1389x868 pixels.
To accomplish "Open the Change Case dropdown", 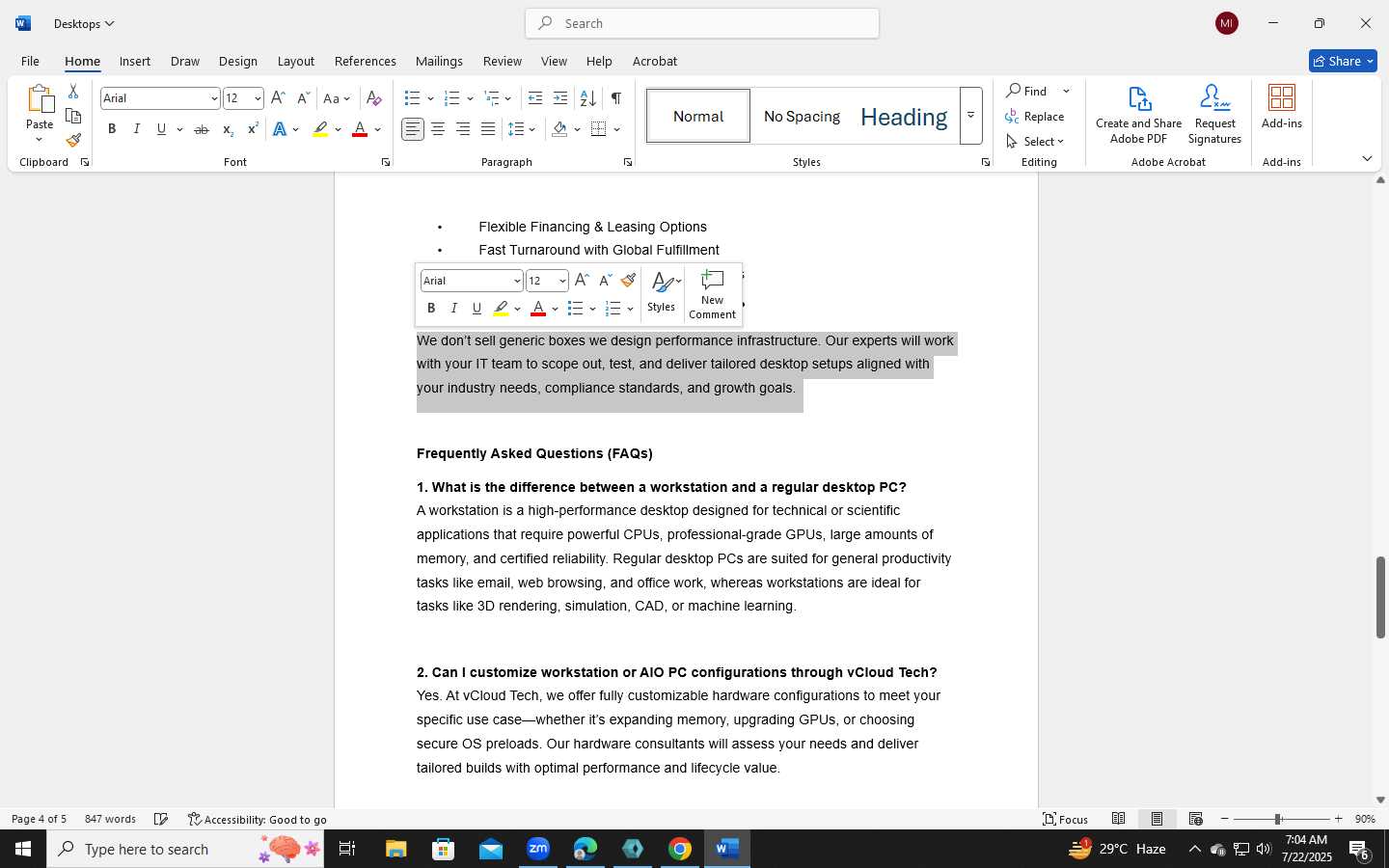I will coord(336,97).
